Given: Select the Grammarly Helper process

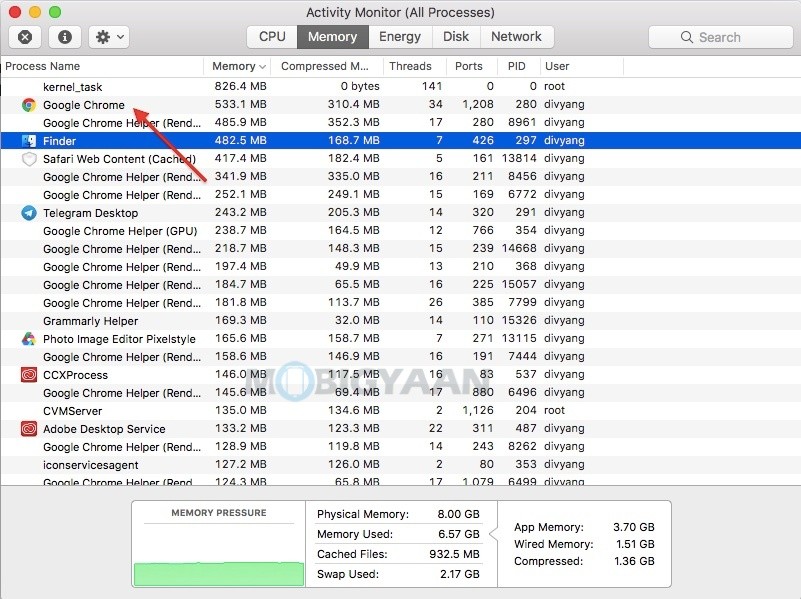Looking at the screenshot, I should click(400, 321).
